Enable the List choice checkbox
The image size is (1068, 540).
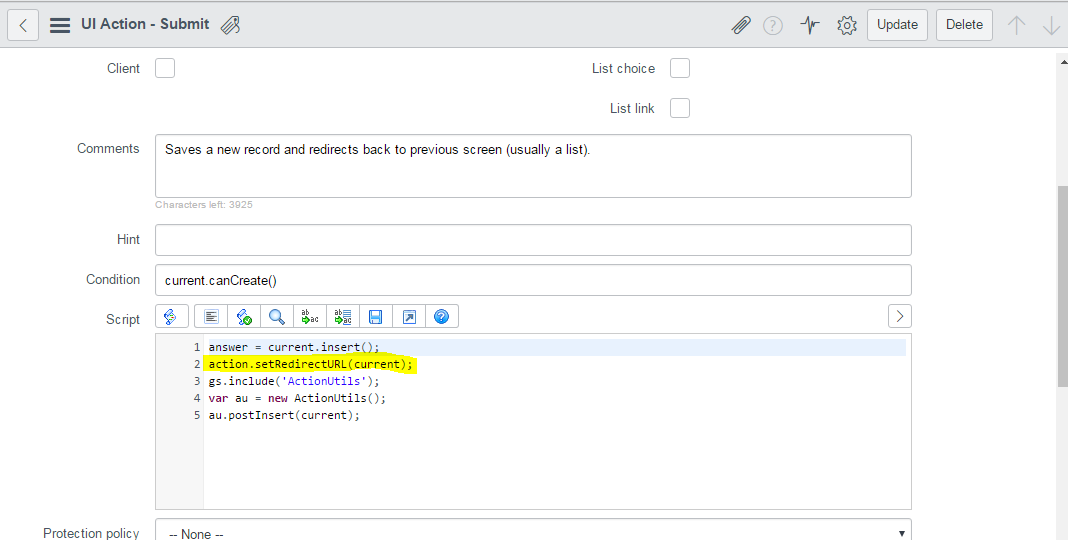click(680, 68)
